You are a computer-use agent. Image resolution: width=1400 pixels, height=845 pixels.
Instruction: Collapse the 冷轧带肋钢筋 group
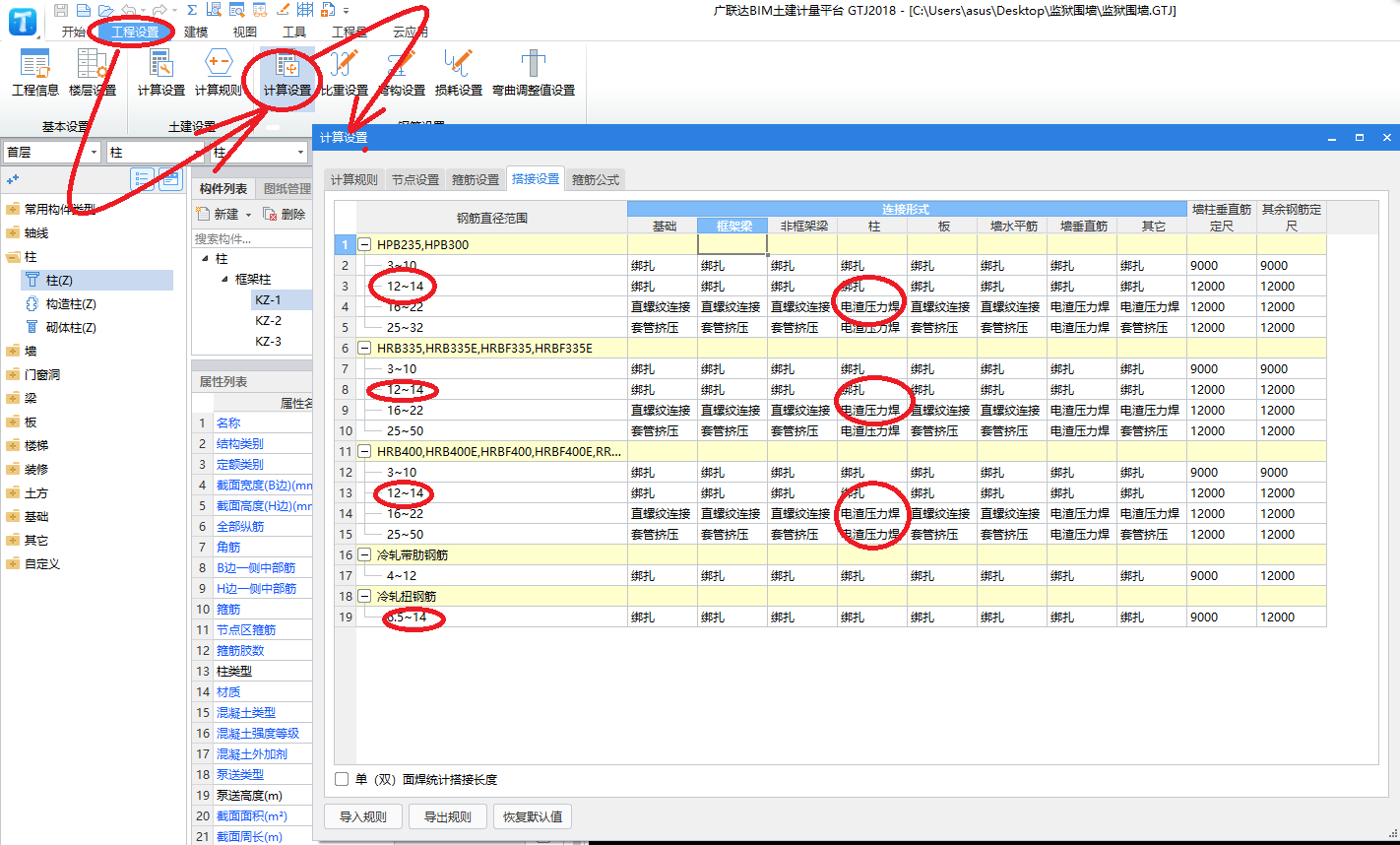pos(364,554)
